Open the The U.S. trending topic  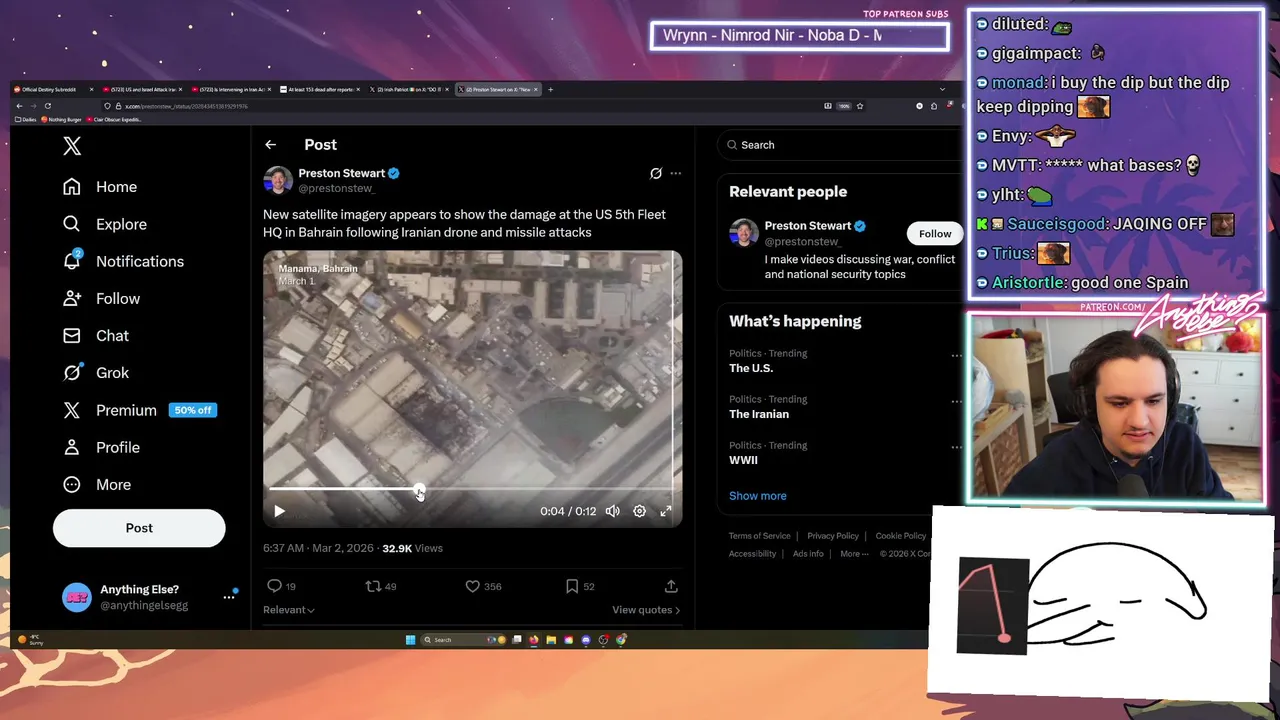pyautogui.click(x=751, y=368)
